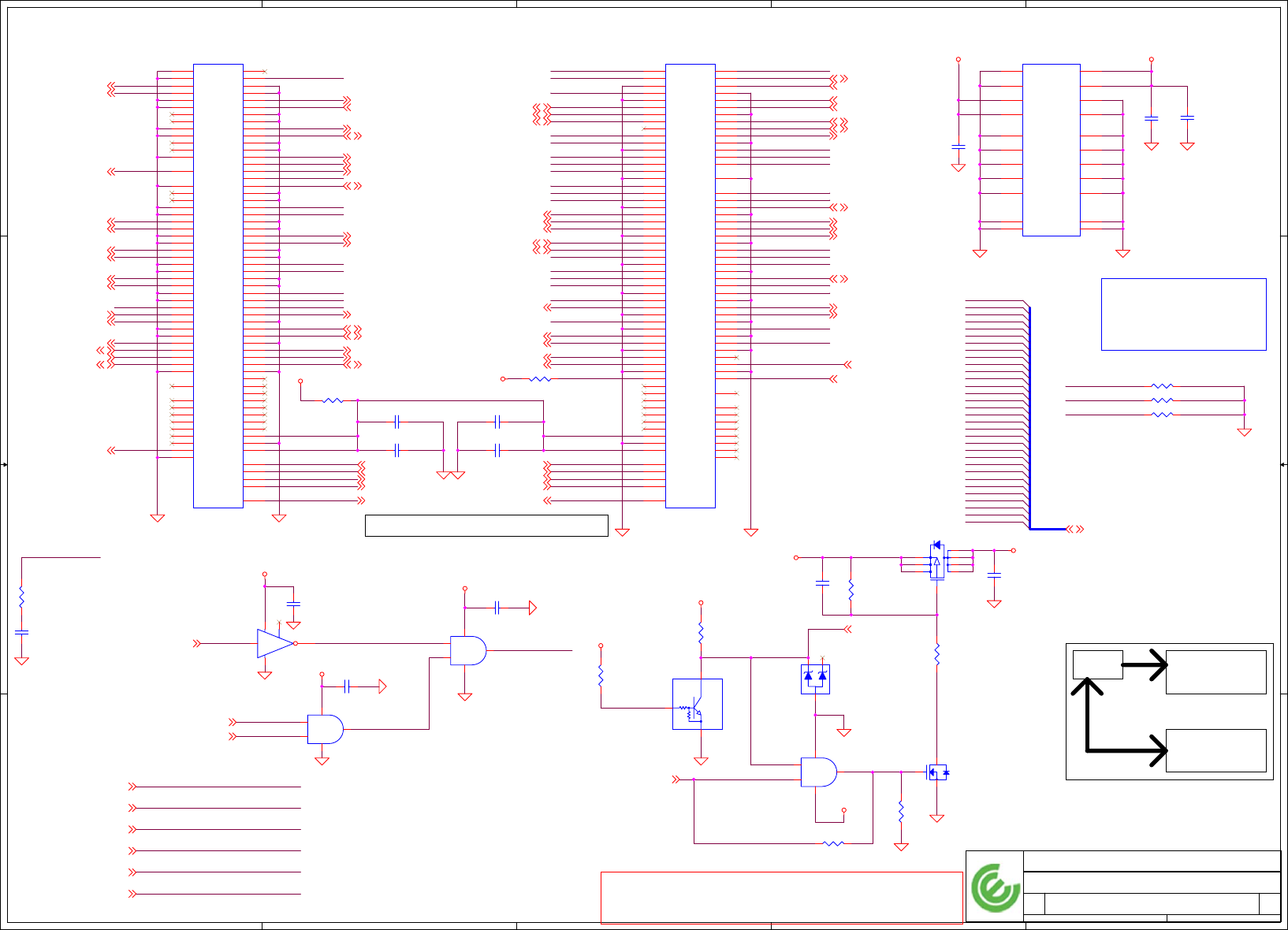
Task: Select the empty label box under the capacitors
Action: click(x=486, y=526)
